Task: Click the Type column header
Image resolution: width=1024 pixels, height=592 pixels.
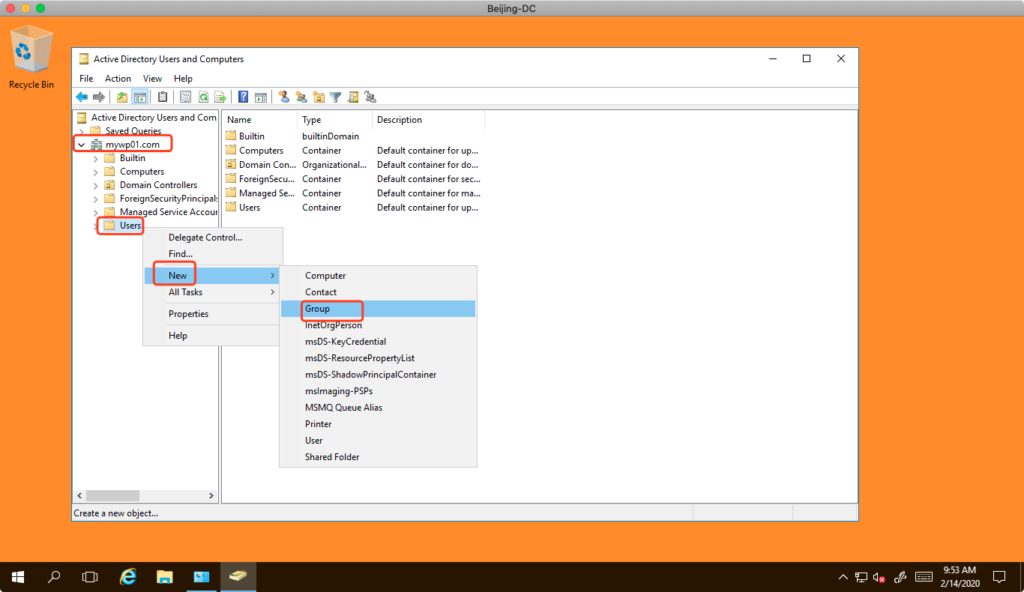Action: (312, 120)
